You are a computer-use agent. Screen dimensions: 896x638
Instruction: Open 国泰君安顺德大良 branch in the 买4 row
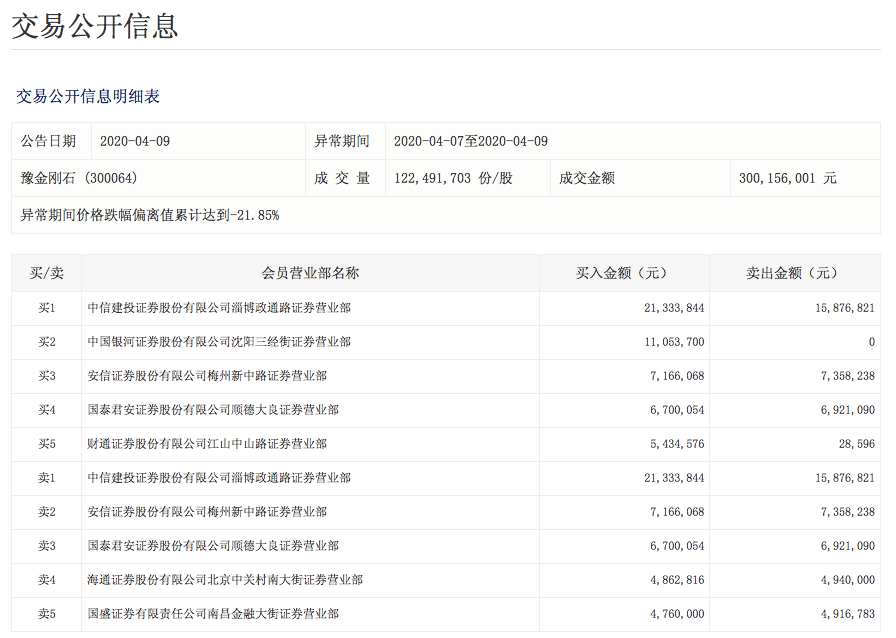(213, 410)
